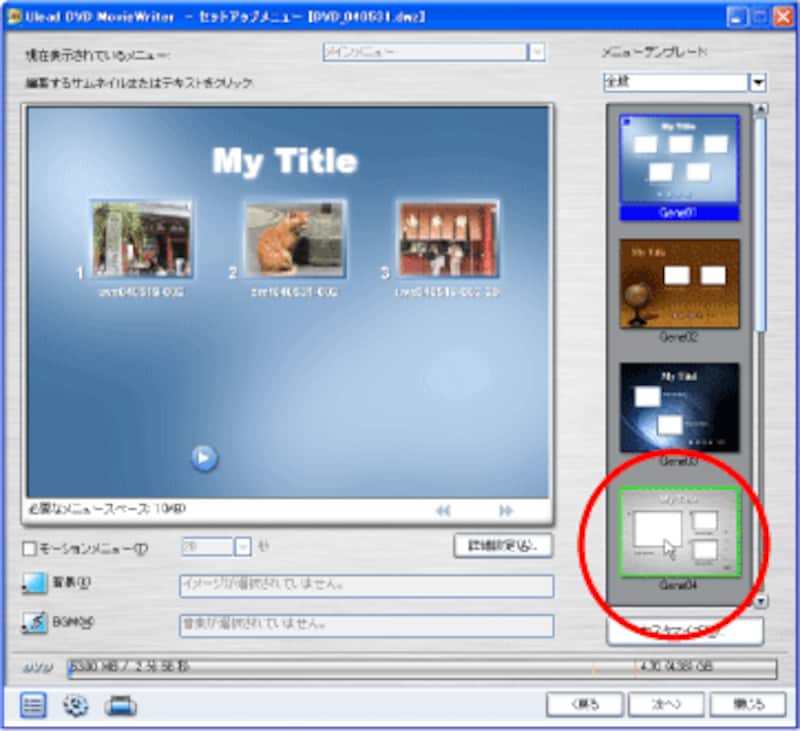800x731 pixels.
Task: Enable the motion menu checkbox
Action: [29, 548]
